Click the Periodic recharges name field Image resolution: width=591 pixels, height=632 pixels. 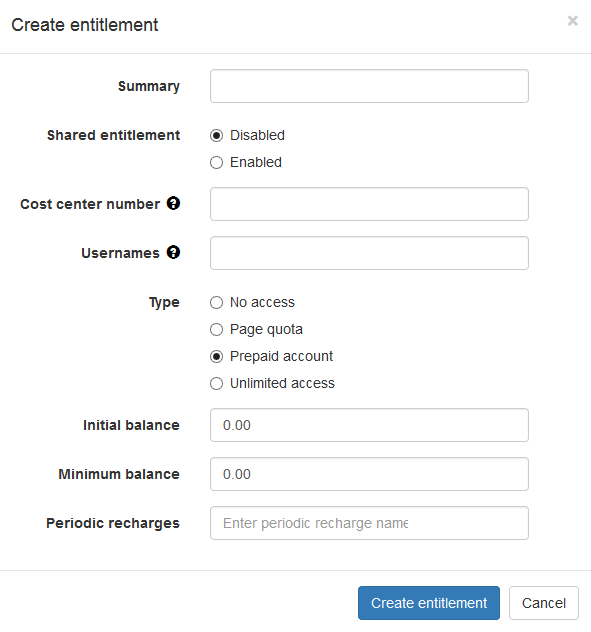(369, 523)
